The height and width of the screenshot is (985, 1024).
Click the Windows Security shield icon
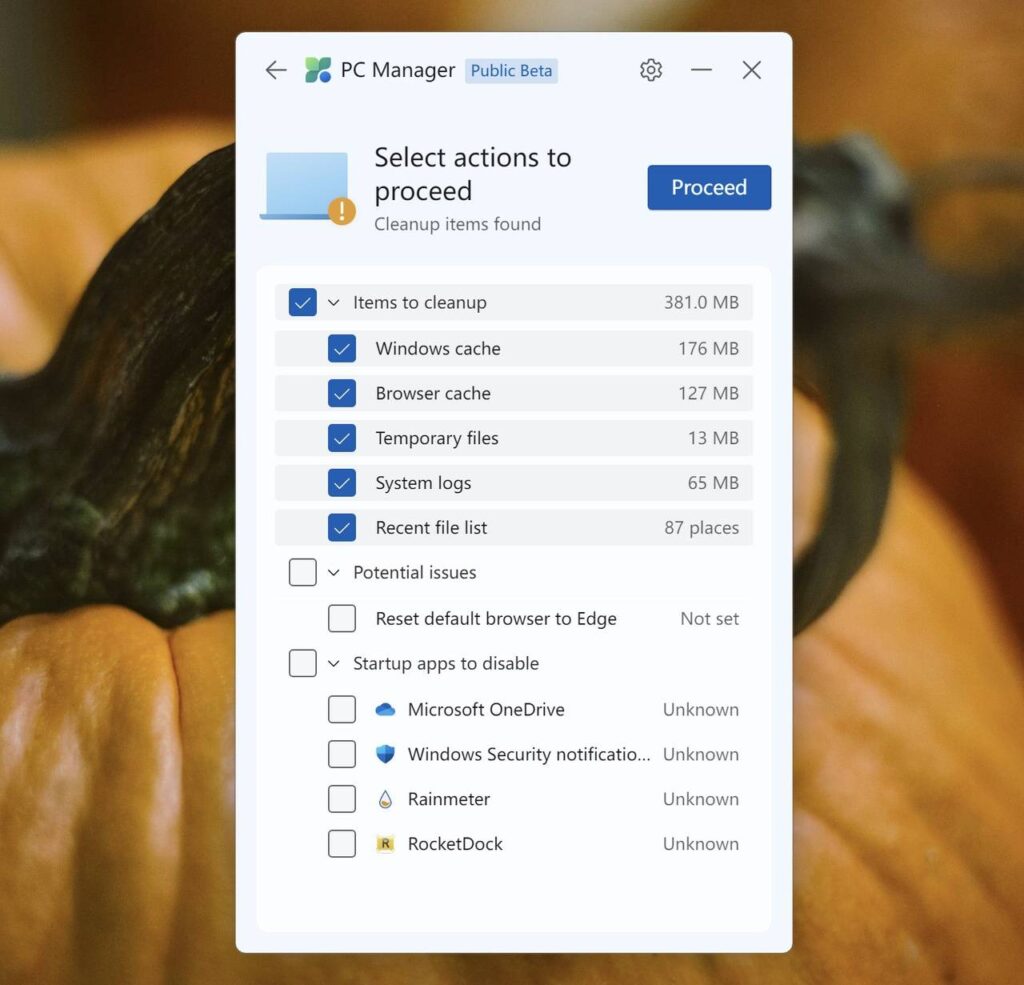pyautogui.click(x=385, y=754)
